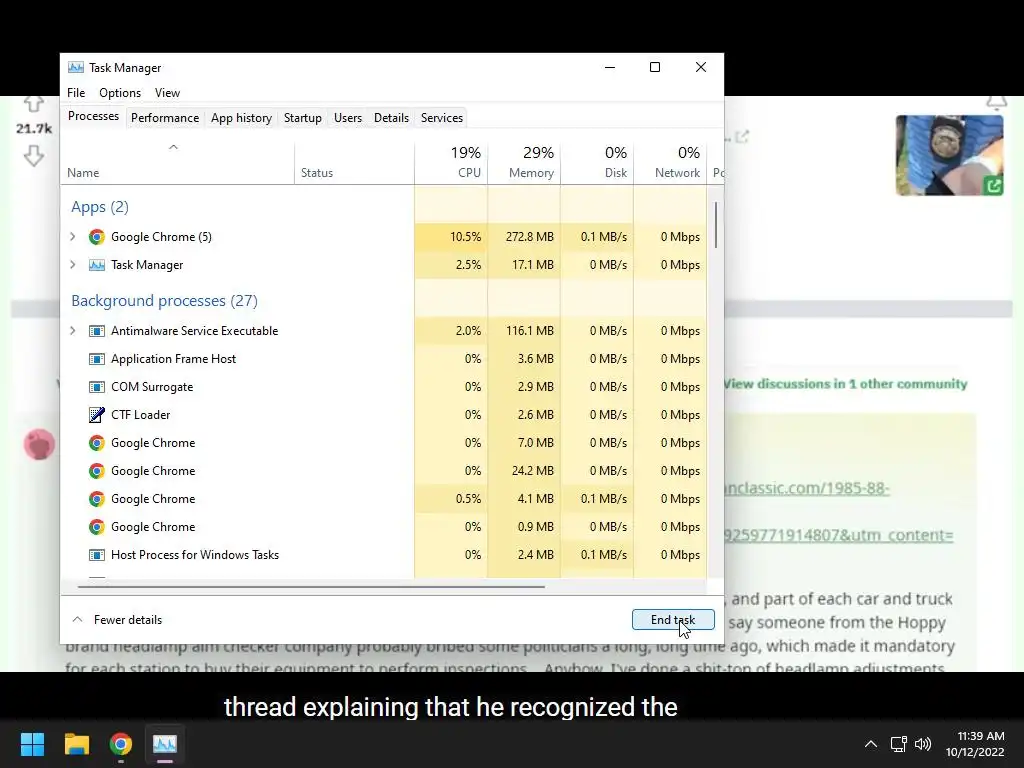1024x768 pixels.
Task: Open Google Chrome from the taskbar
Action: tap(121, 744)
